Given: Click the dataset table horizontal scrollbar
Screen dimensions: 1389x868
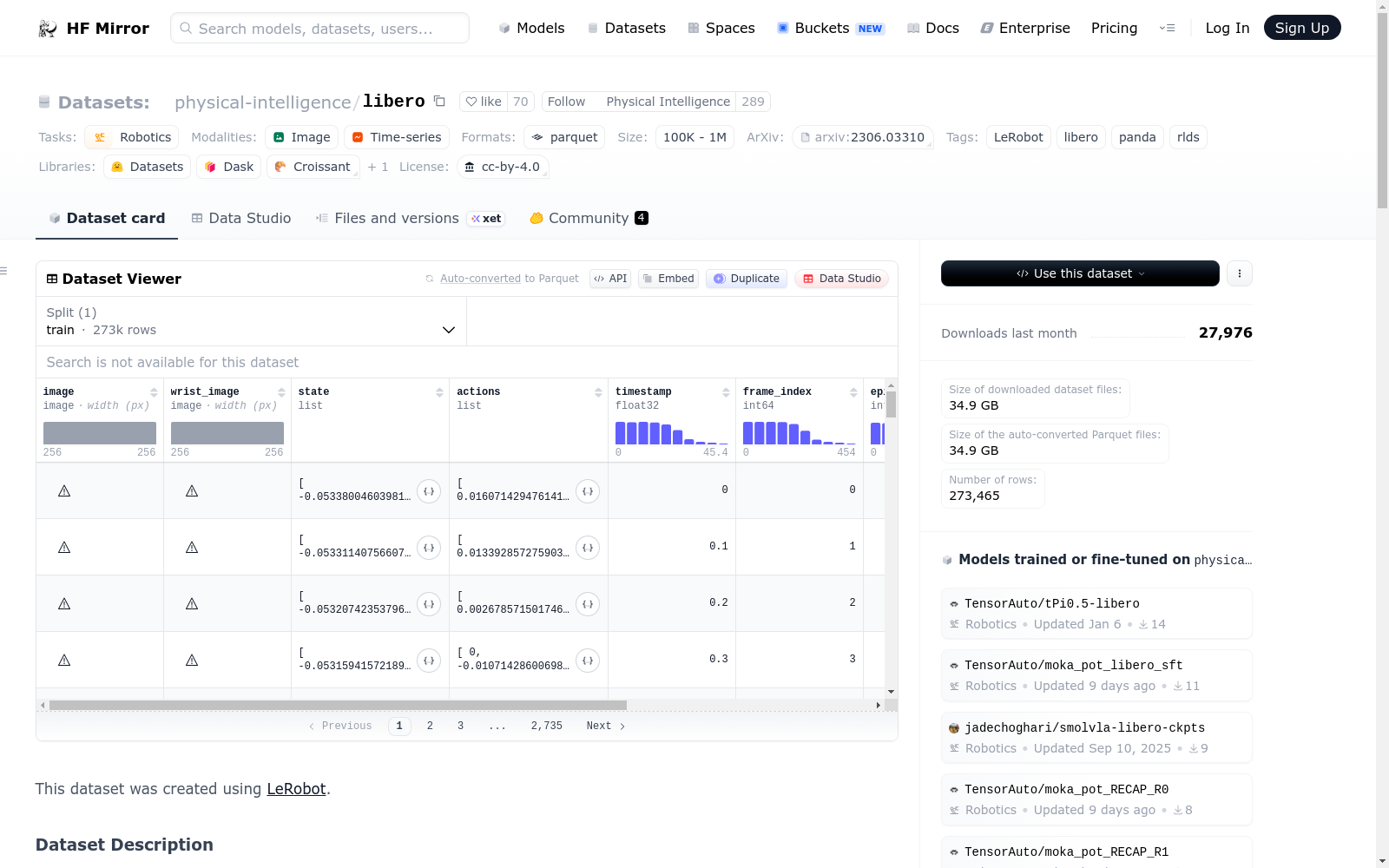Looking at the screenshot, I should (338, 705).
